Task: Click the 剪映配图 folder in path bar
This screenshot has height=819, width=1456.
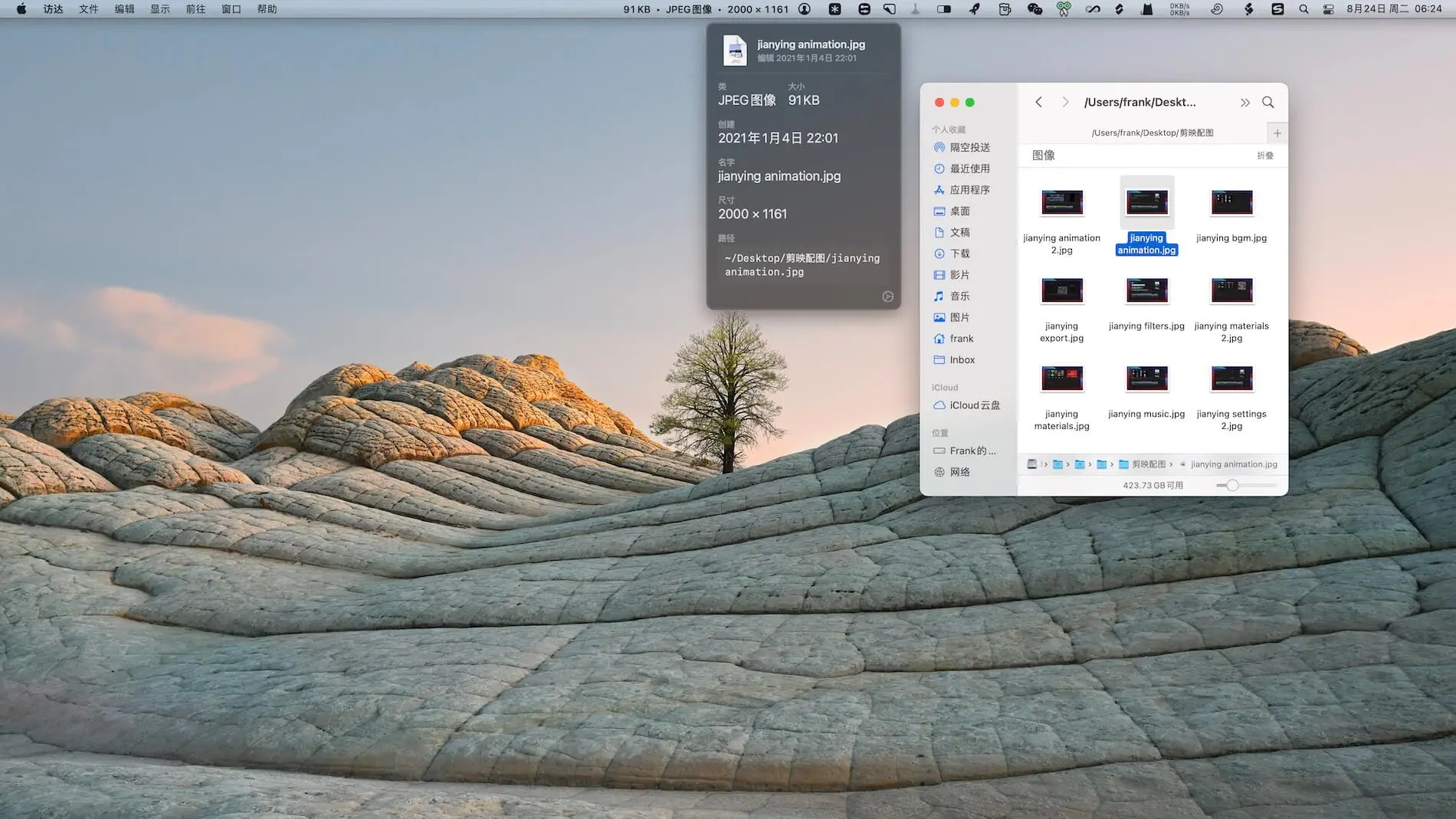Action: [1142, 464]
